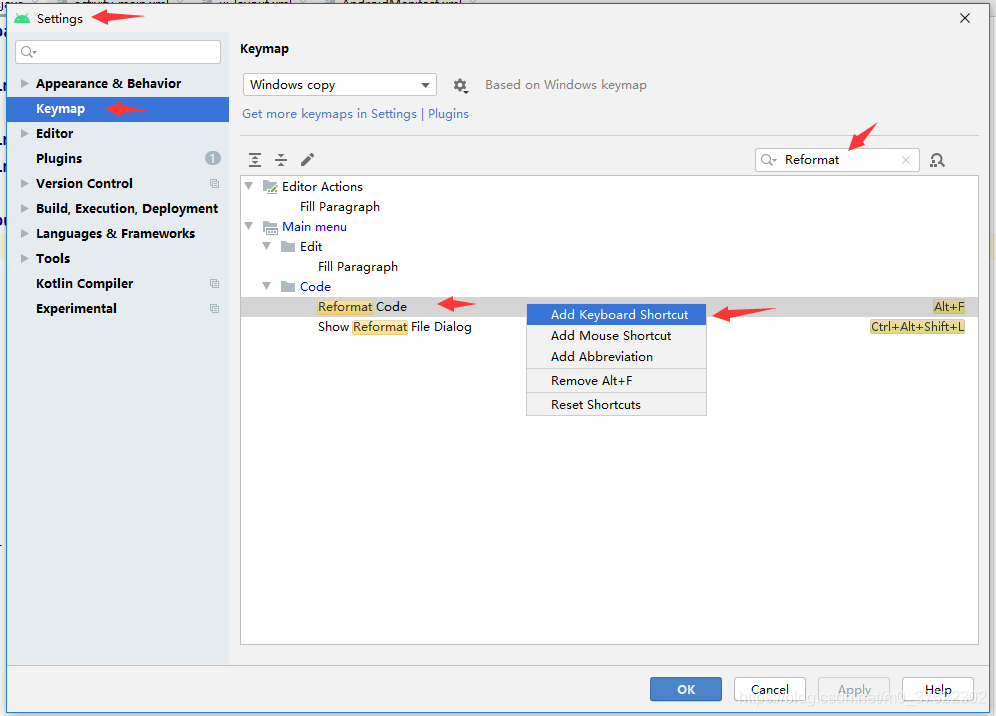Click Find Actions by Shortcut magnifier icon
Image resolution: width=996 pixels, height=716 pixels.
pyautogui.click(x=937, y=159)
